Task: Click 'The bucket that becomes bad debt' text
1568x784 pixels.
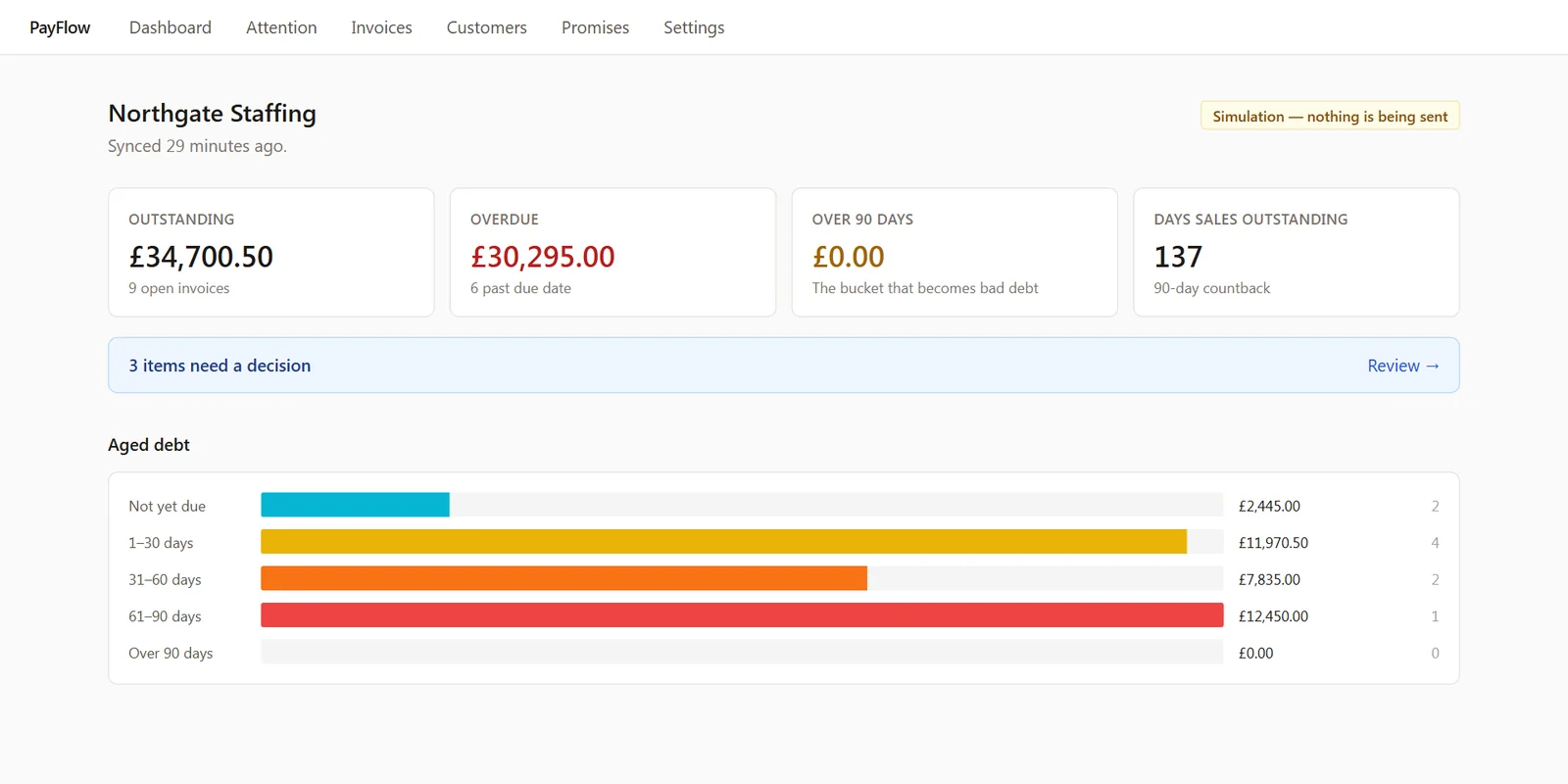Action: tap(925, 288)
